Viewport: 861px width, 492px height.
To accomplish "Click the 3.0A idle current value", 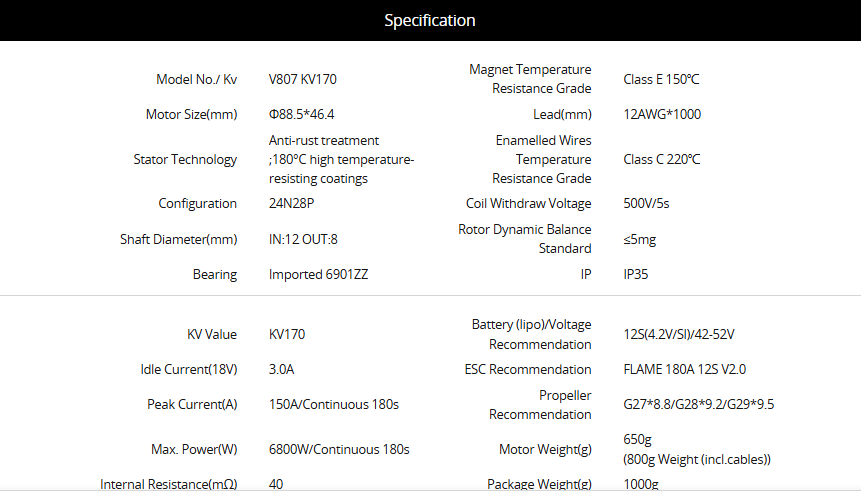I will (x=281, y=369).
